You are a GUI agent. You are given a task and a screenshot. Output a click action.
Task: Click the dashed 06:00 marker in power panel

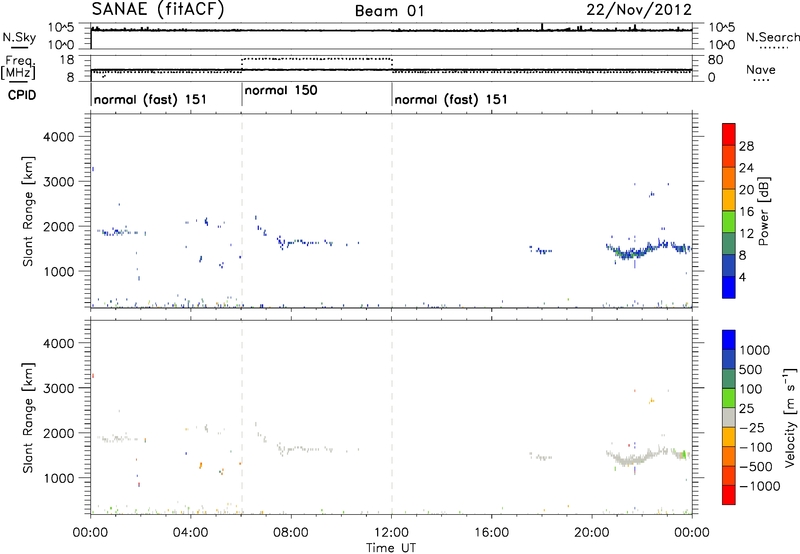point(241,211)
